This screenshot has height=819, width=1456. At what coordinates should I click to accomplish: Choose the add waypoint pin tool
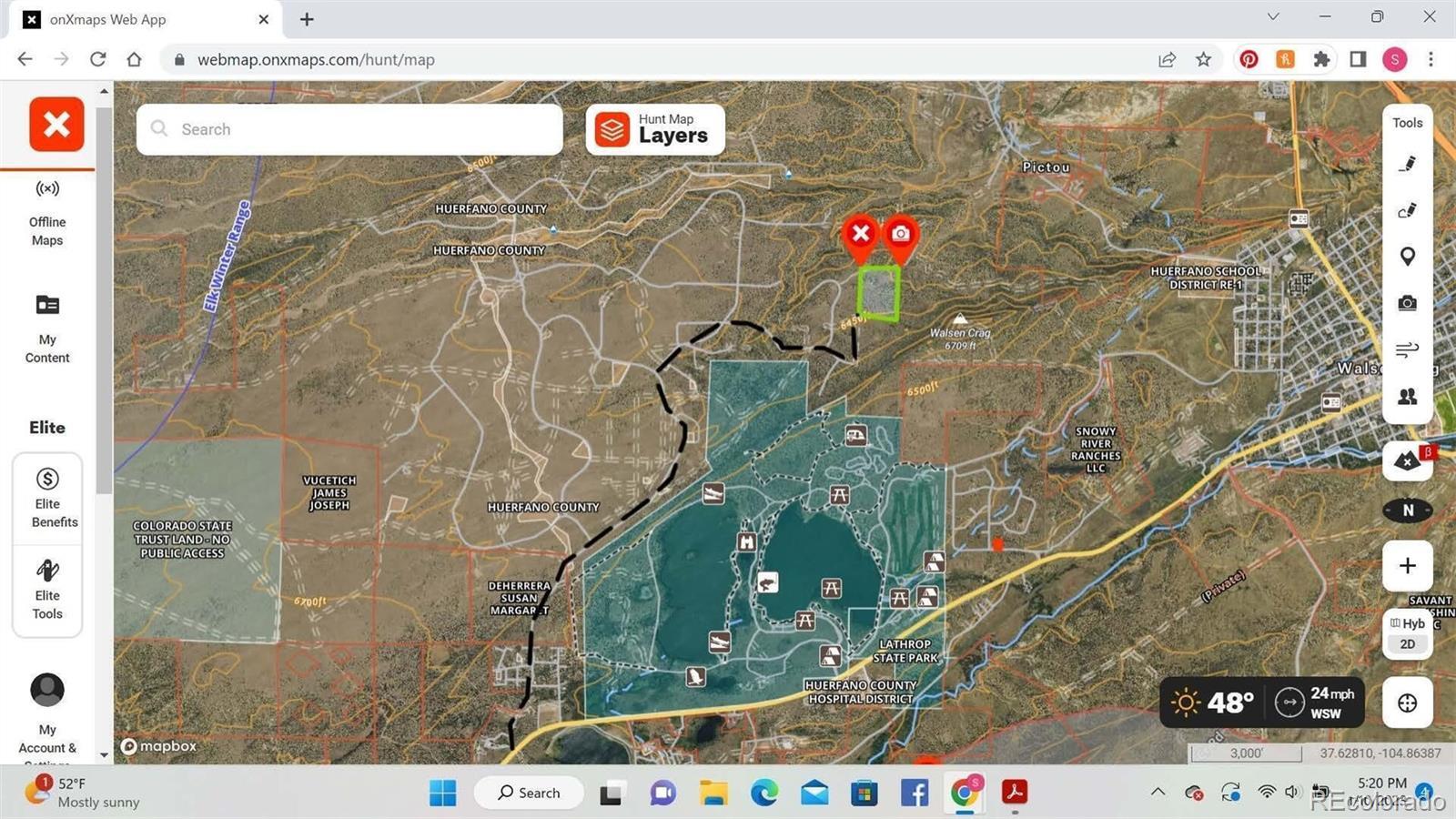coord(1407,257)
